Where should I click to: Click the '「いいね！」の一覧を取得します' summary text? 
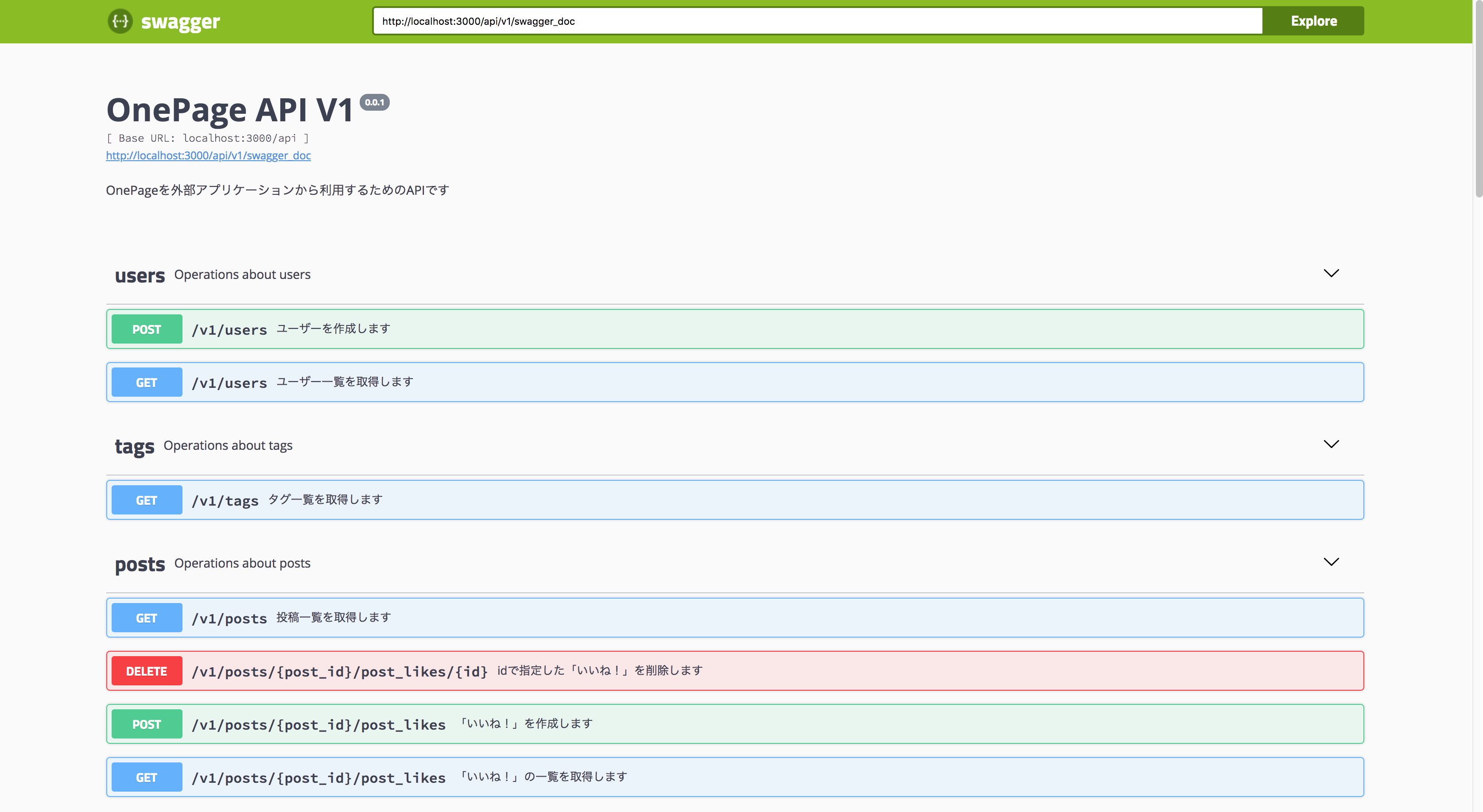coord(544,777)
